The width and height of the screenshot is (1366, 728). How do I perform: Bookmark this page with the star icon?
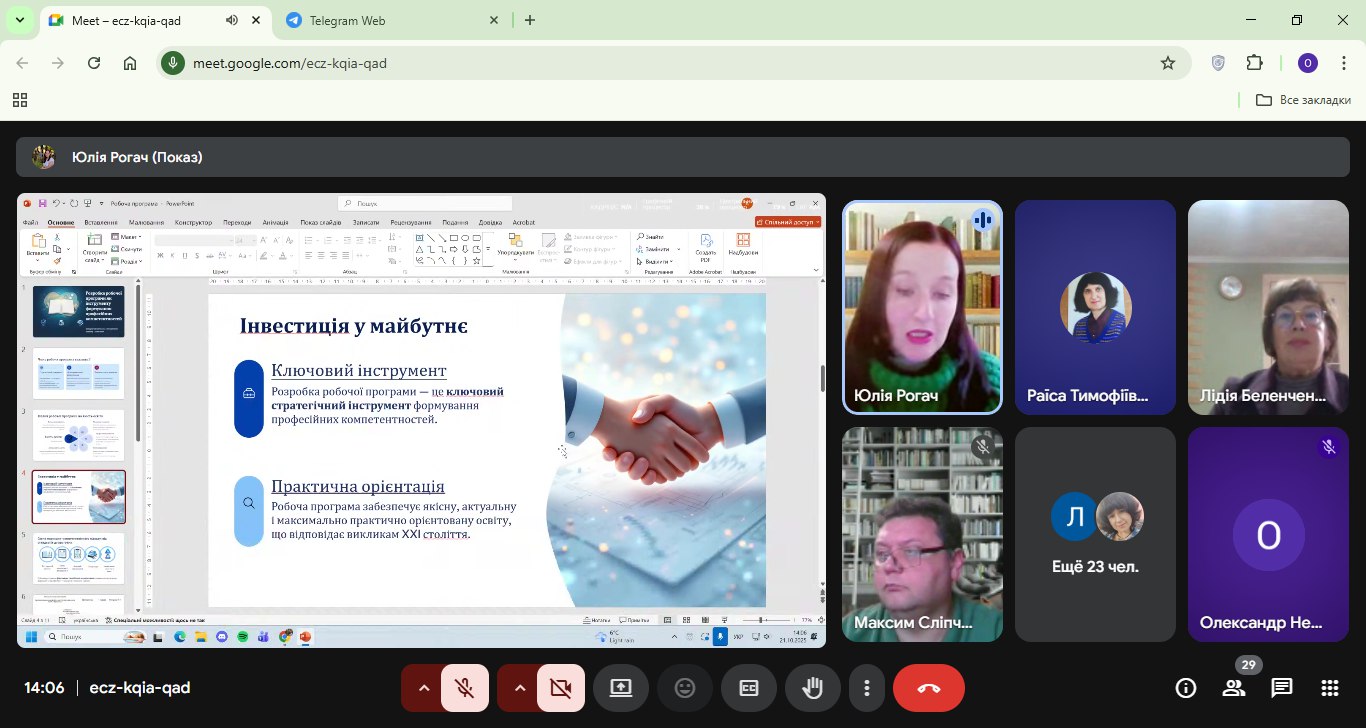1167,63
